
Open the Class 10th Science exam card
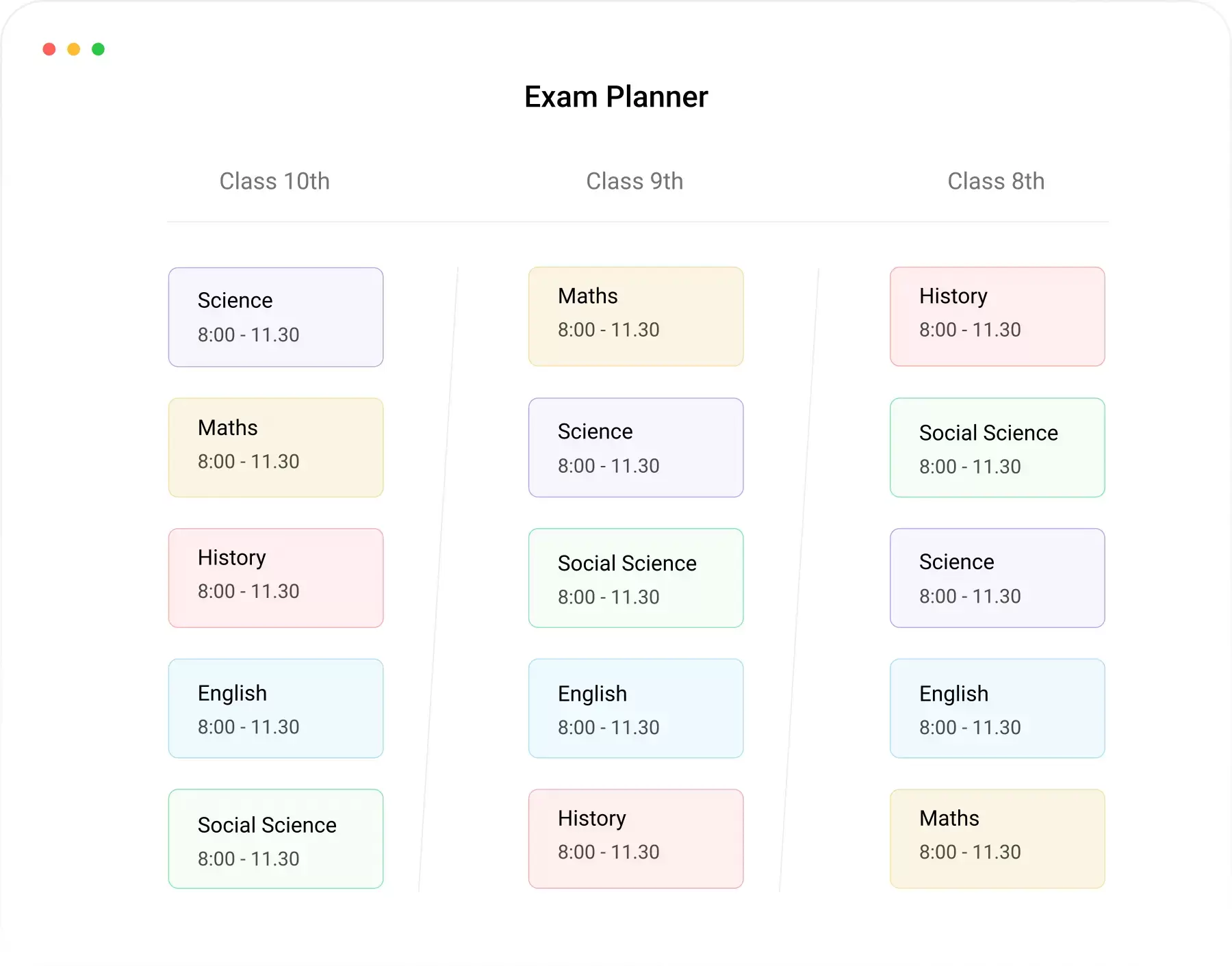(276, 317)
